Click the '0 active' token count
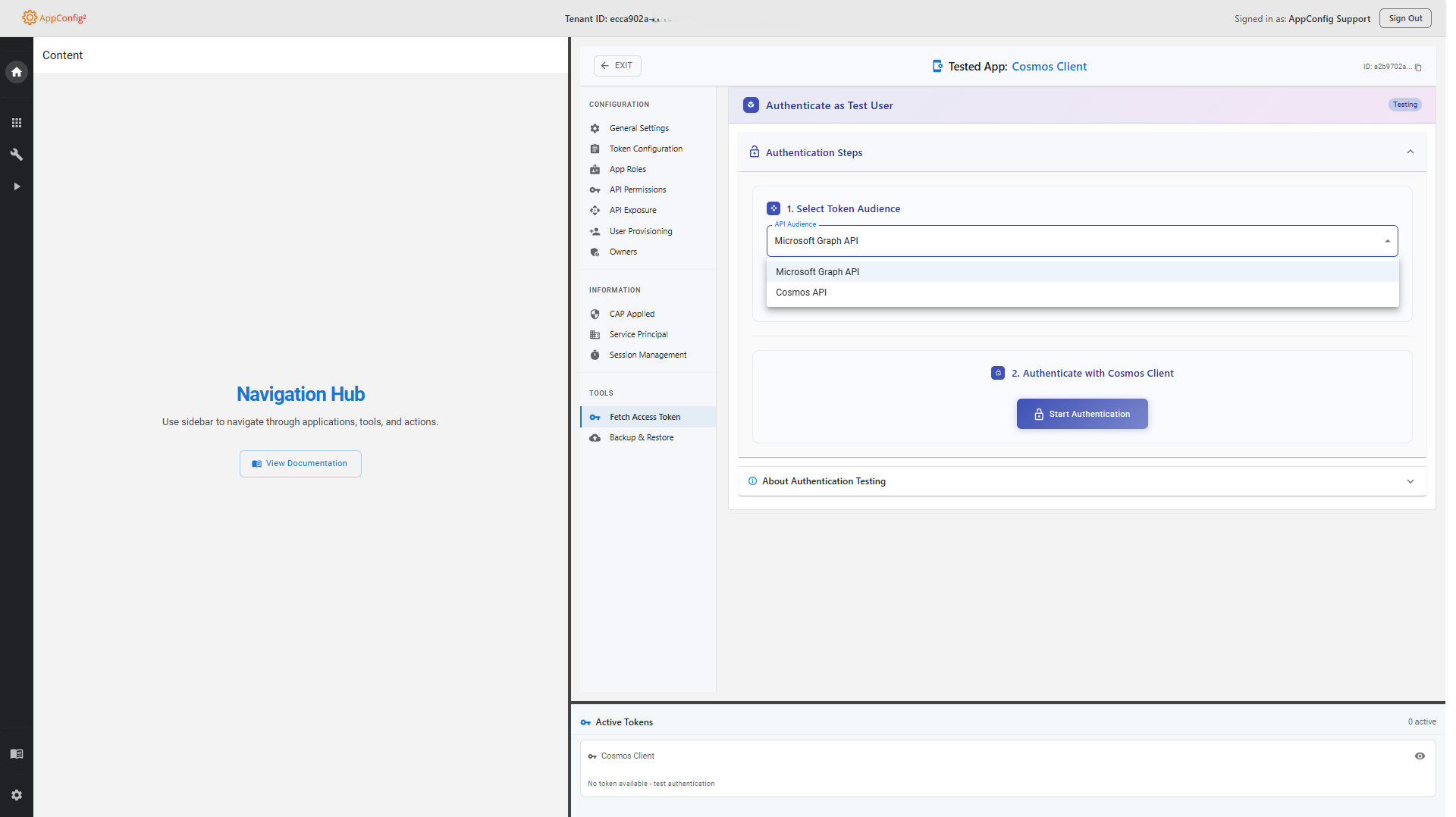Viewport: 1456px width, 817px height. click(1423, 722)
